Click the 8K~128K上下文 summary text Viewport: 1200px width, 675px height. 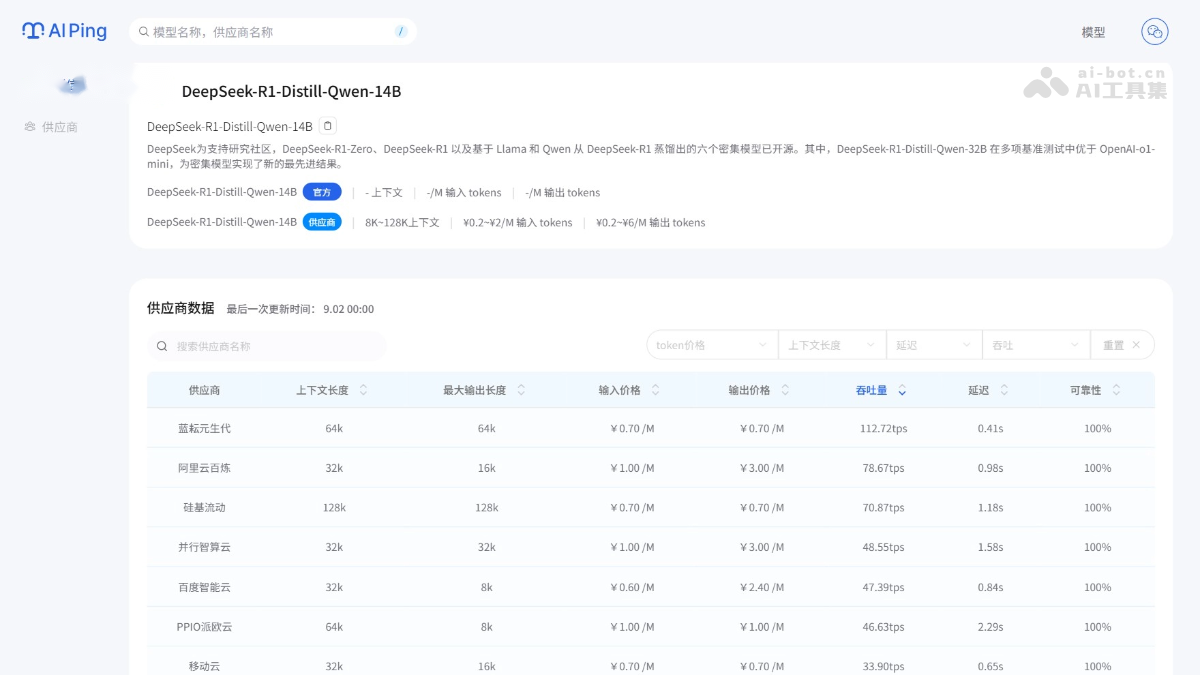pos(402,222)
